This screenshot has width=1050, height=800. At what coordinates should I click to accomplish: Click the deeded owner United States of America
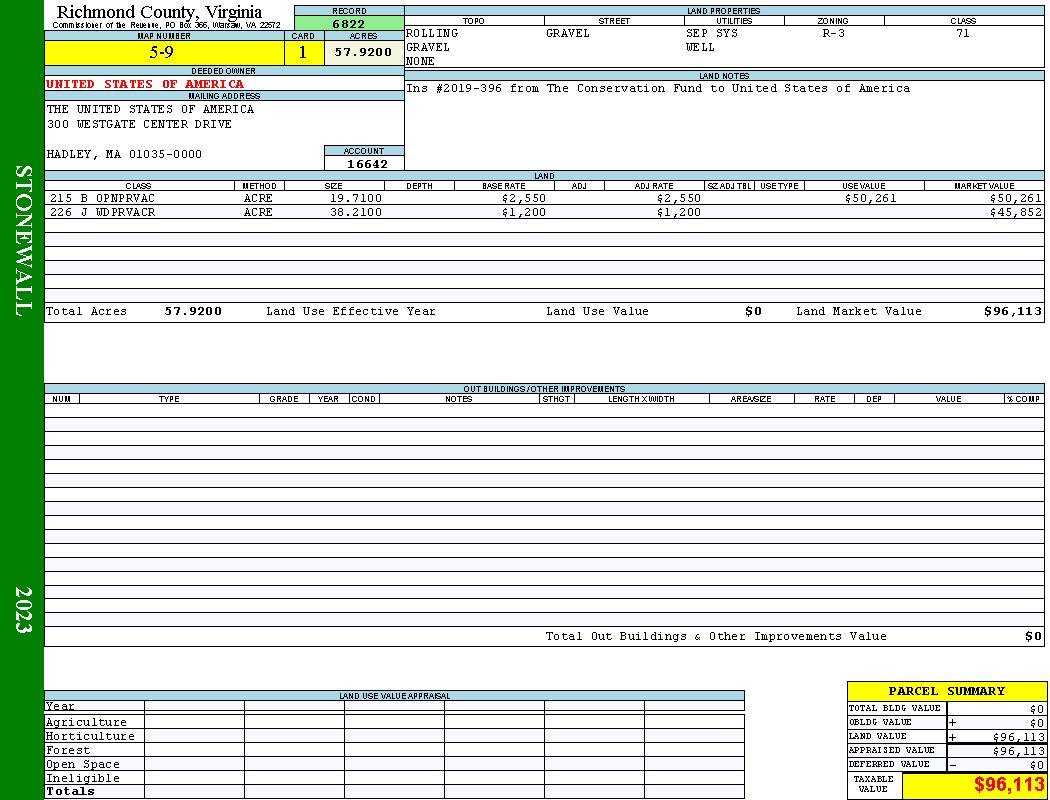pos(145,84)
